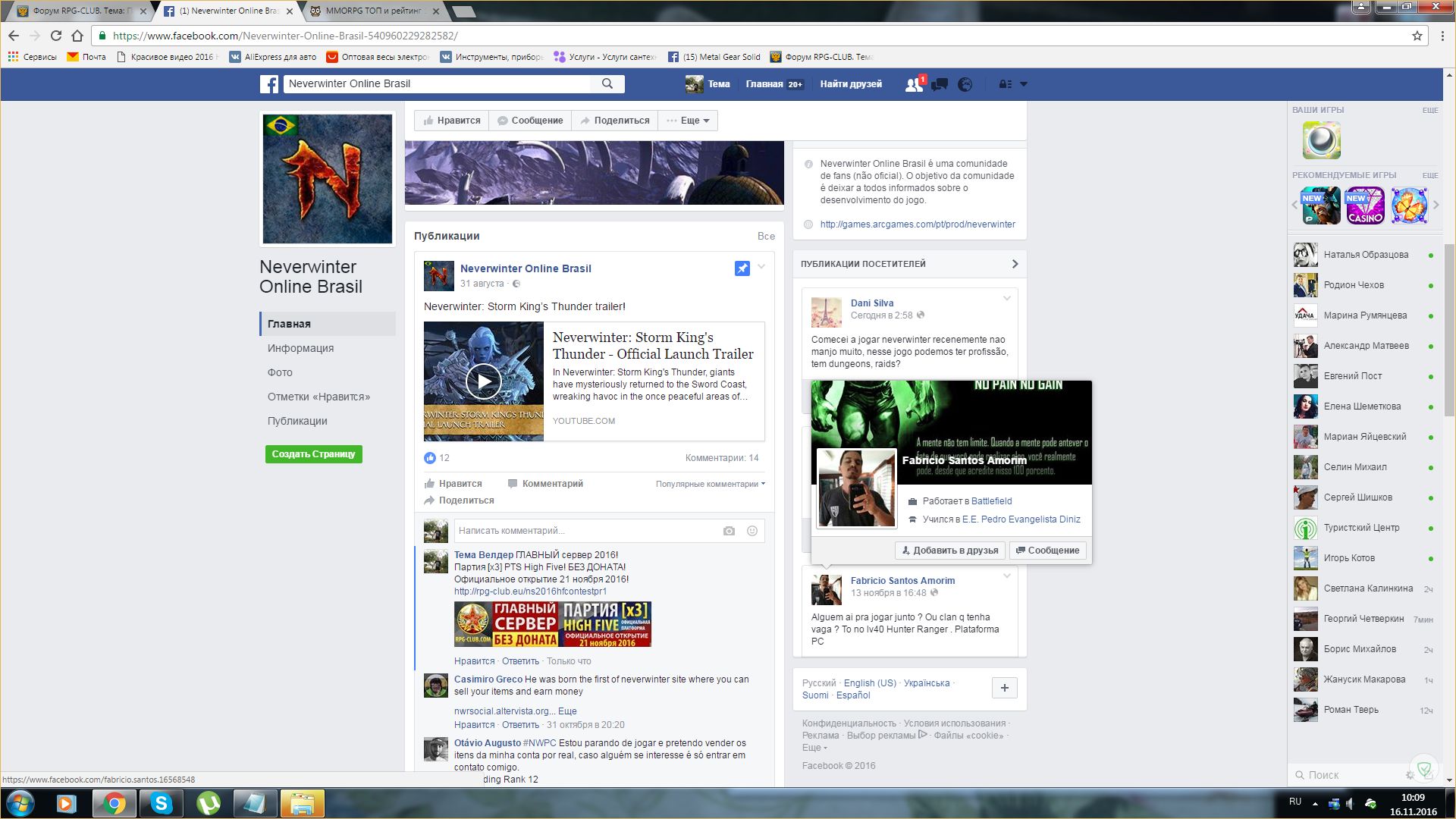
Task: Send Сообщение from Fabricio hover card
Action: [x=1048, y=551]
